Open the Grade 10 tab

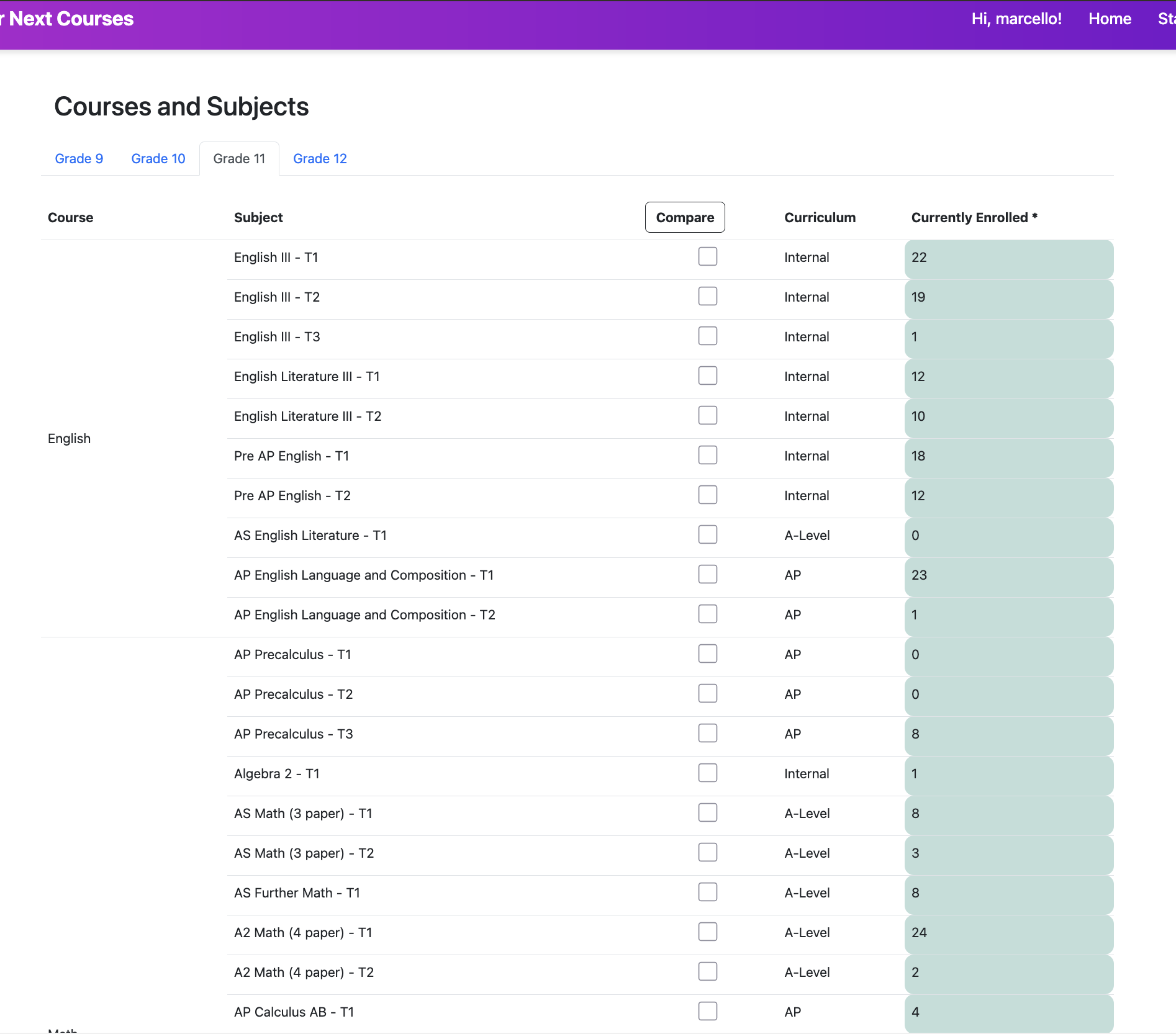pos(158,159)
